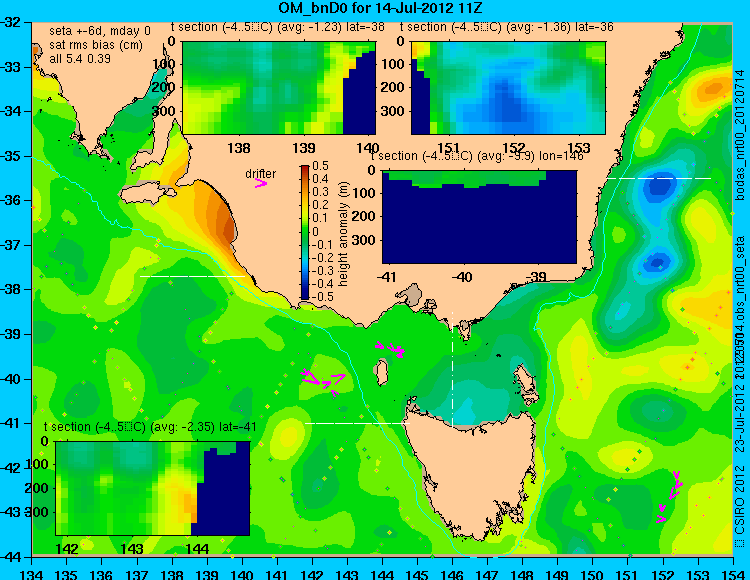750x580 pixels.
Task: Click Flinders Island northeast of Tasmania
Action: pyautogui.click(x=525, y=378)
